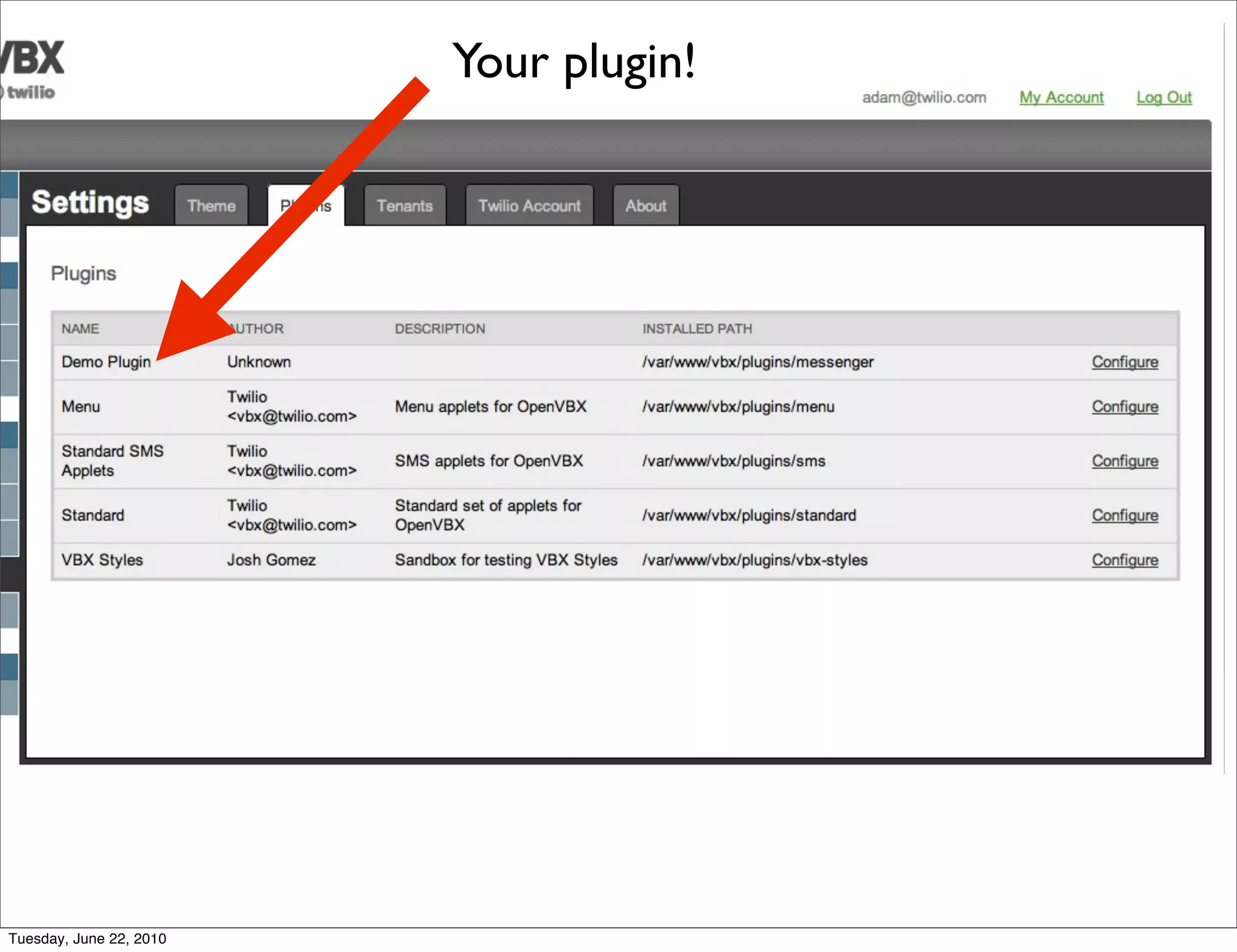Click the Log Out link
1237x952 pixels.
coord(1164,97)
